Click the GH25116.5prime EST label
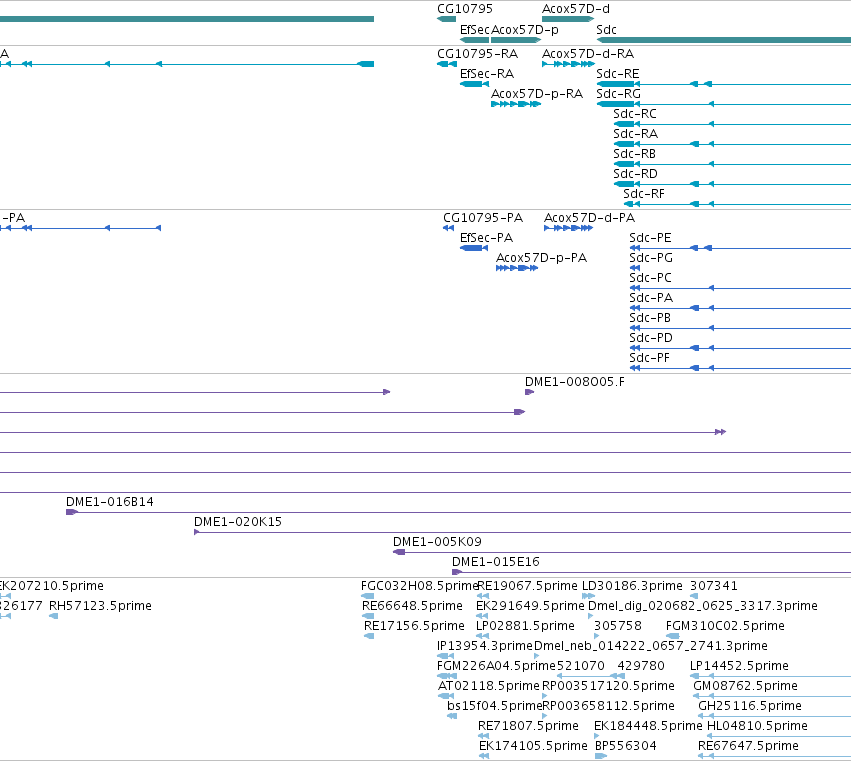851x761 pixels. point(750,707)
